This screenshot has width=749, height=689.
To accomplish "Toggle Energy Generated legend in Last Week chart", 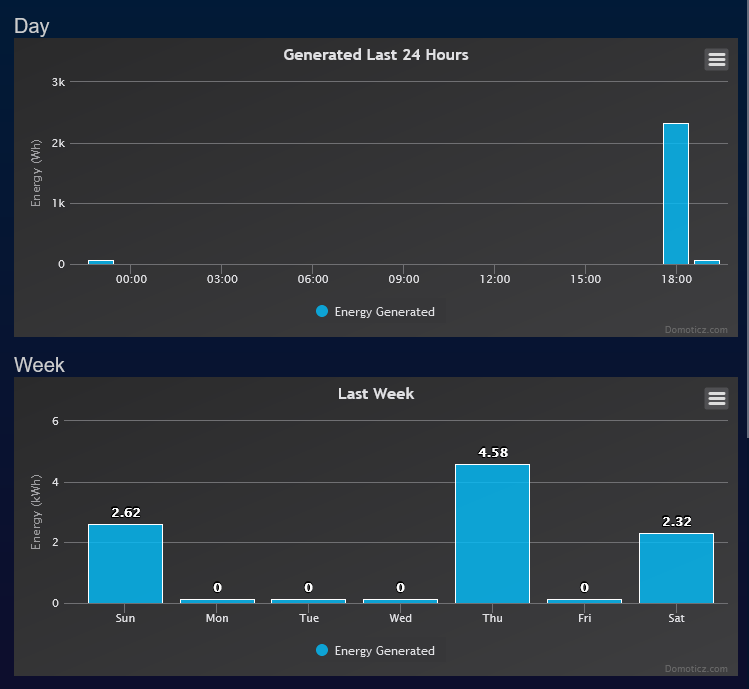I will (x=375, y=650).
